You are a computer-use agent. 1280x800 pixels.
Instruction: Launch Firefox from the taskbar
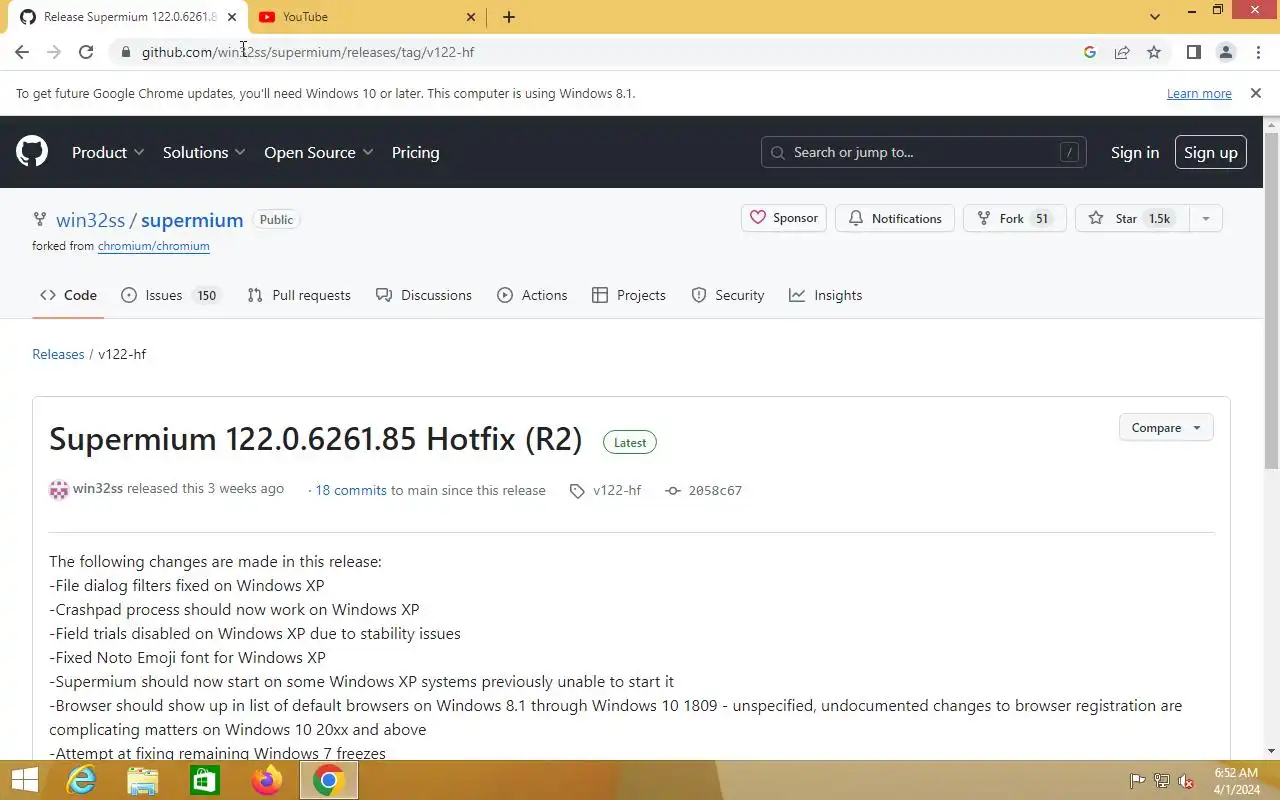click(267, 780)
